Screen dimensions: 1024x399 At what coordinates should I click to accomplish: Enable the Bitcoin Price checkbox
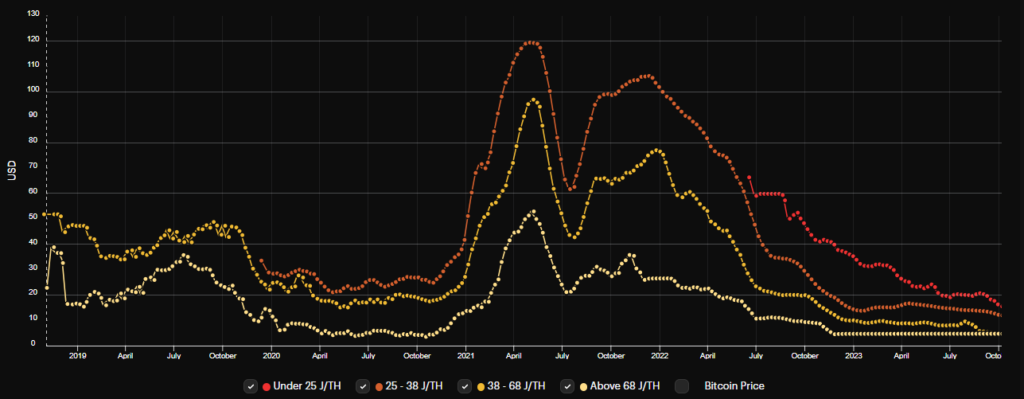coord(682,387)
